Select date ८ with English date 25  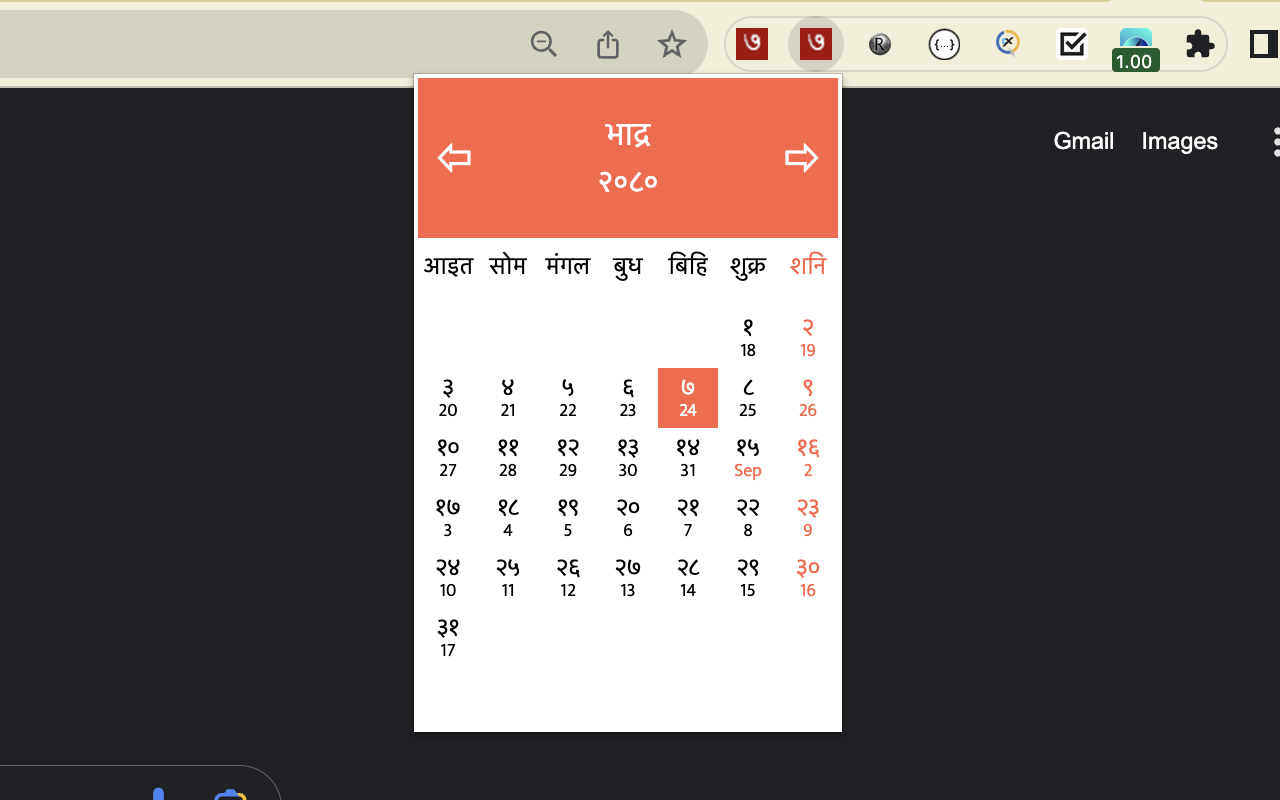[748, 398]
